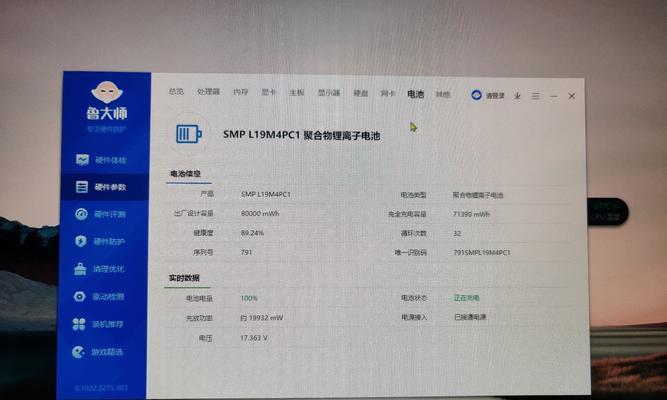Open 游戏精选 game picks sidebar item
The width and height of the screenshot is (667, 400).
[x=98, y=352]
